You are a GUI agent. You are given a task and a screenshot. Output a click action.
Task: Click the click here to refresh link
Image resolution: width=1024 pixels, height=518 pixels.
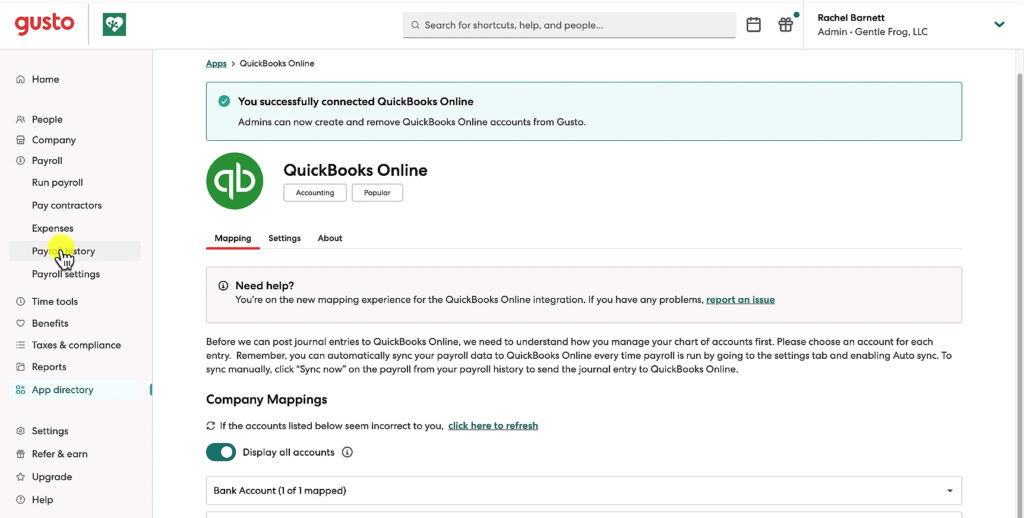492,426
